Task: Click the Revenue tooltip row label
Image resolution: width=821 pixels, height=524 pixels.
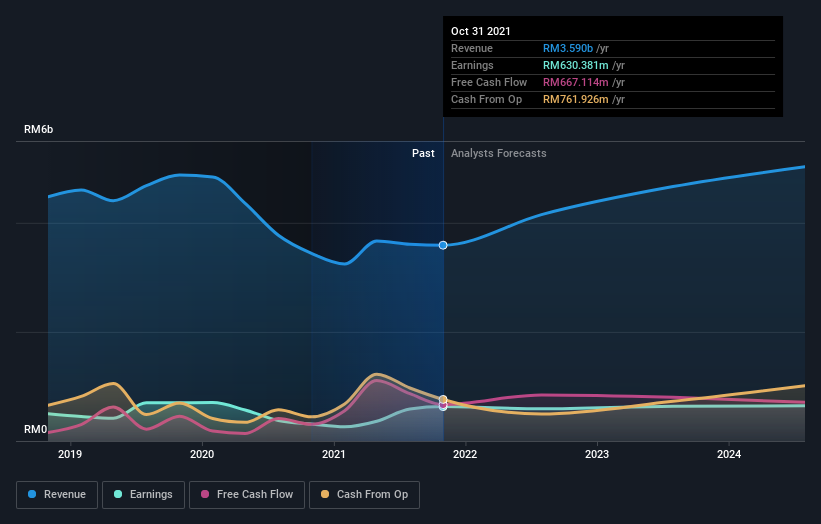Action: (472, 49)
